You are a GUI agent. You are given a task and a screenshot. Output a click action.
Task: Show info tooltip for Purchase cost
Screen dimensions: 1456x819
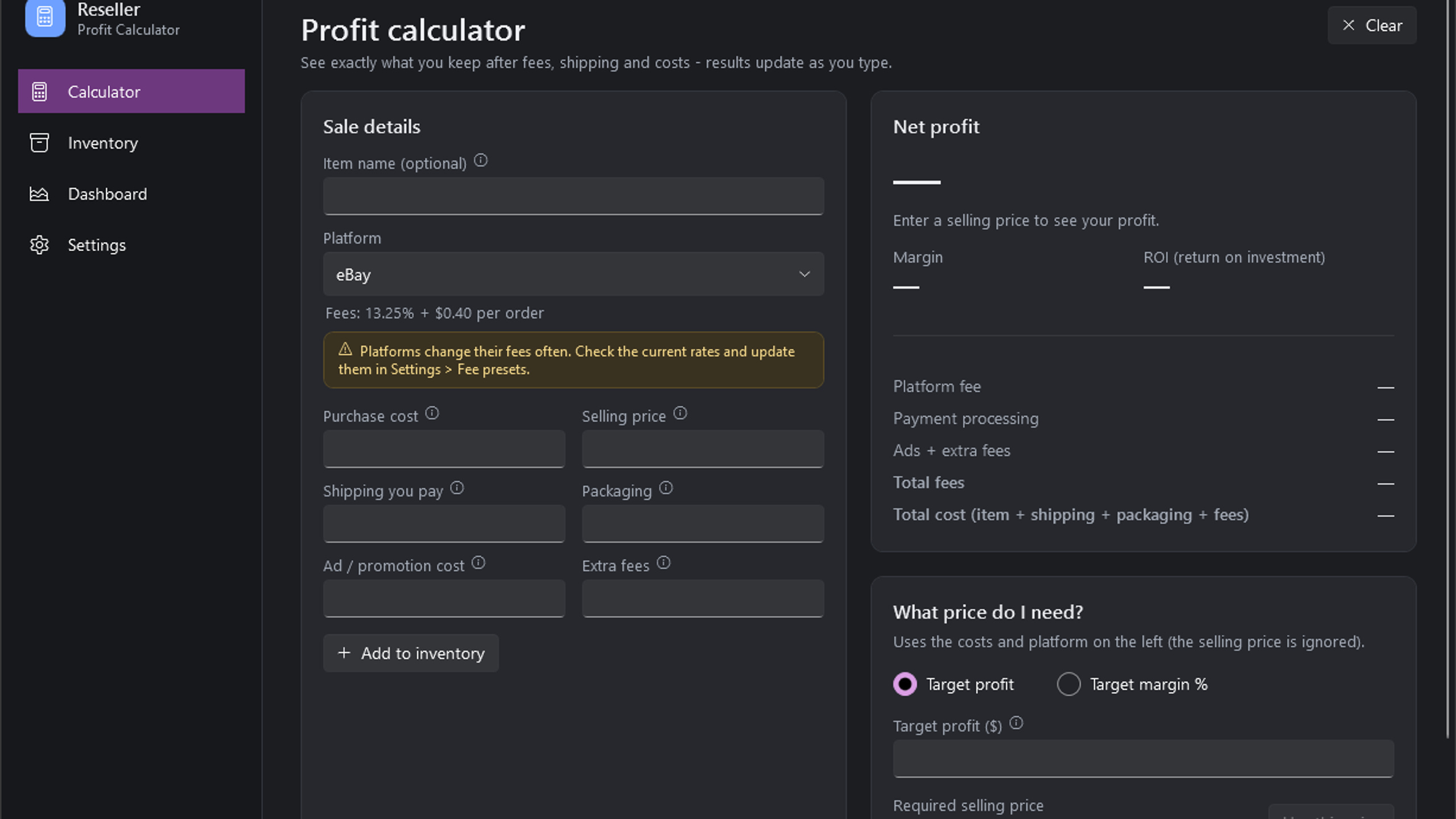tap(432, 413)
